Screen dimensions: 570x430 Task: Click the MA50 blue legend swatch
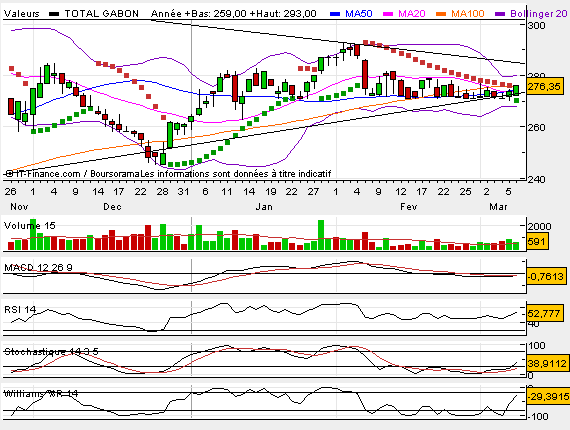click(335, 14)
